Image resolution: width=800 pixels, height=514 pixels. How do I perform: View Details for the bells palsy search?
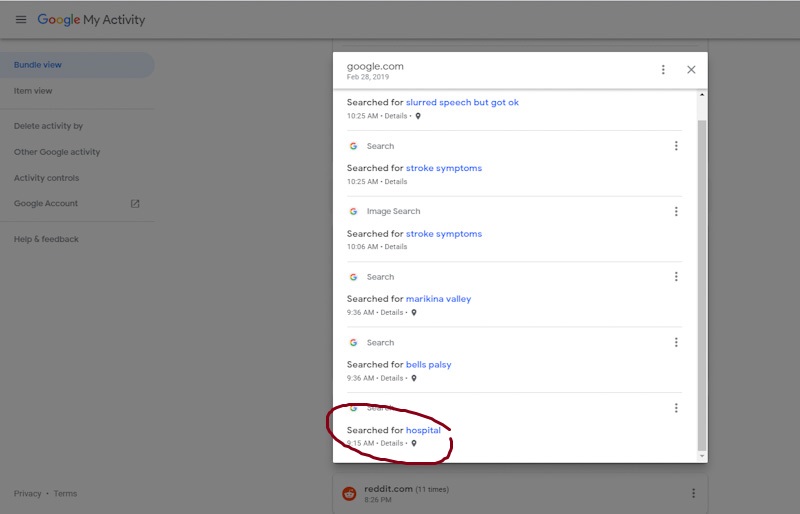click(x=392, y=378)
